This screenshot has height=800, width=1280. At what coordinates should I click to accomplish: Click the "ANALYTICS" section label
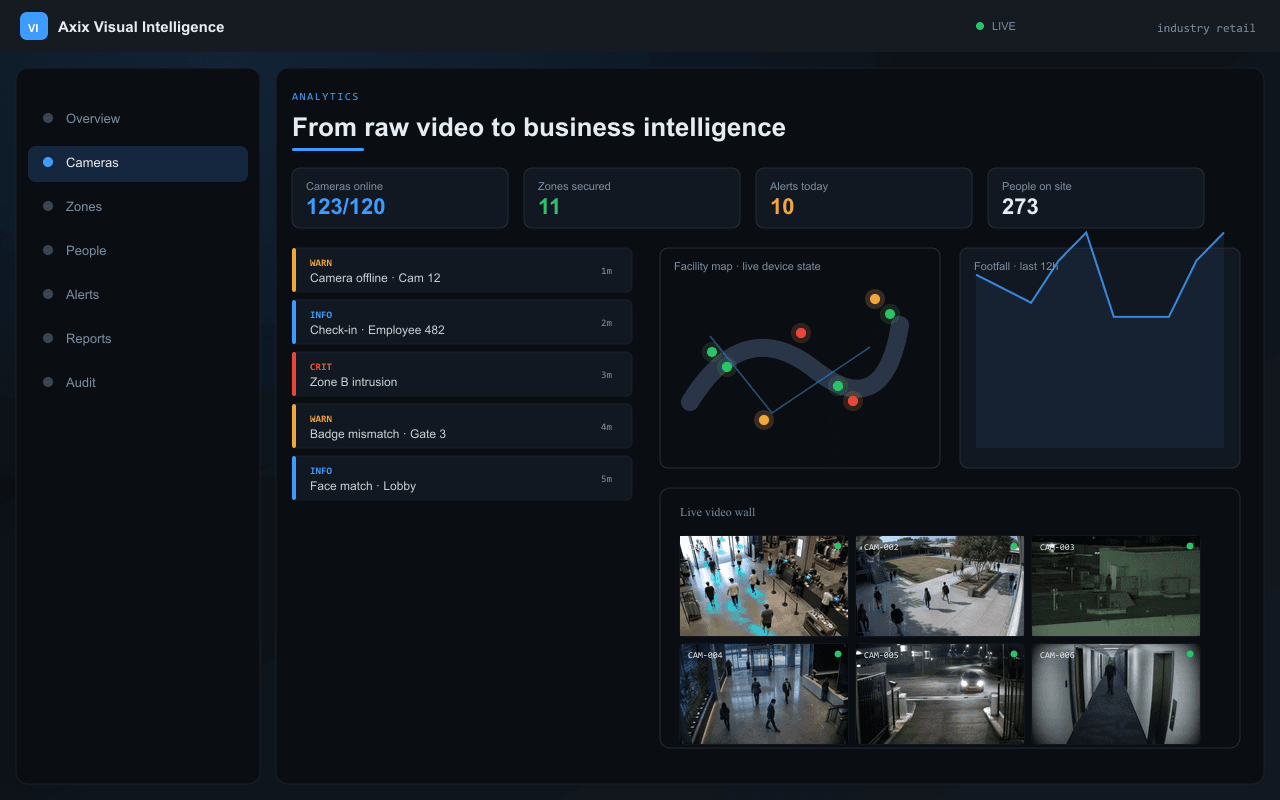325,97
